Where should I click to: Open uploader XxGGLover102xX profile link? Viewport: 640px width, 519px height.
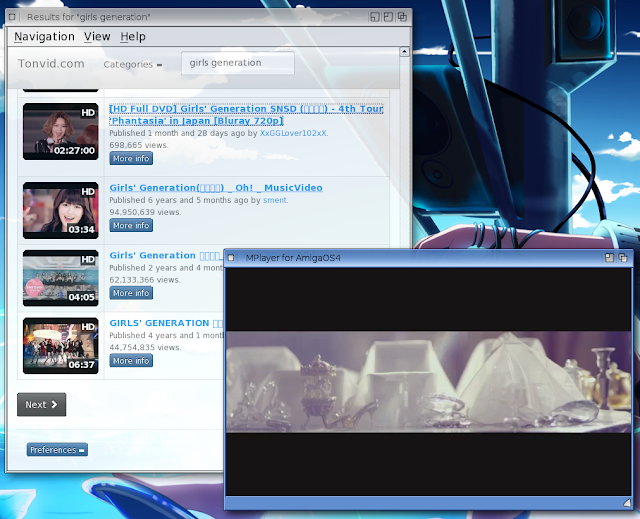(293, 133)
